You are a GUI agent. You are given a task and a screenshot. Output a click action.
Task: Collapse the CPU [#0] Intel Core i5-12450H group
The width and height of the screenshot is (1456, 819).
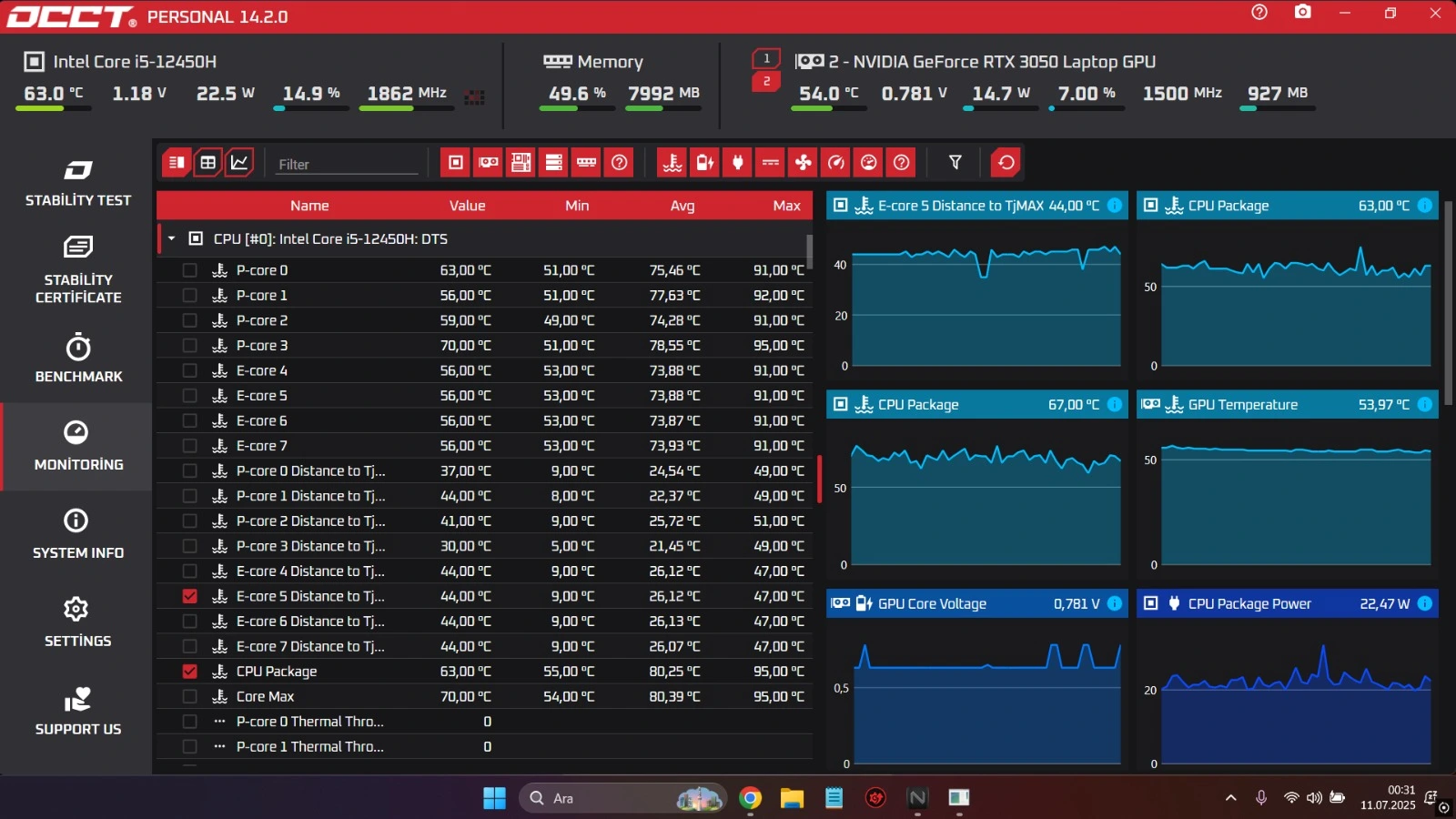(x=171, y=238)
